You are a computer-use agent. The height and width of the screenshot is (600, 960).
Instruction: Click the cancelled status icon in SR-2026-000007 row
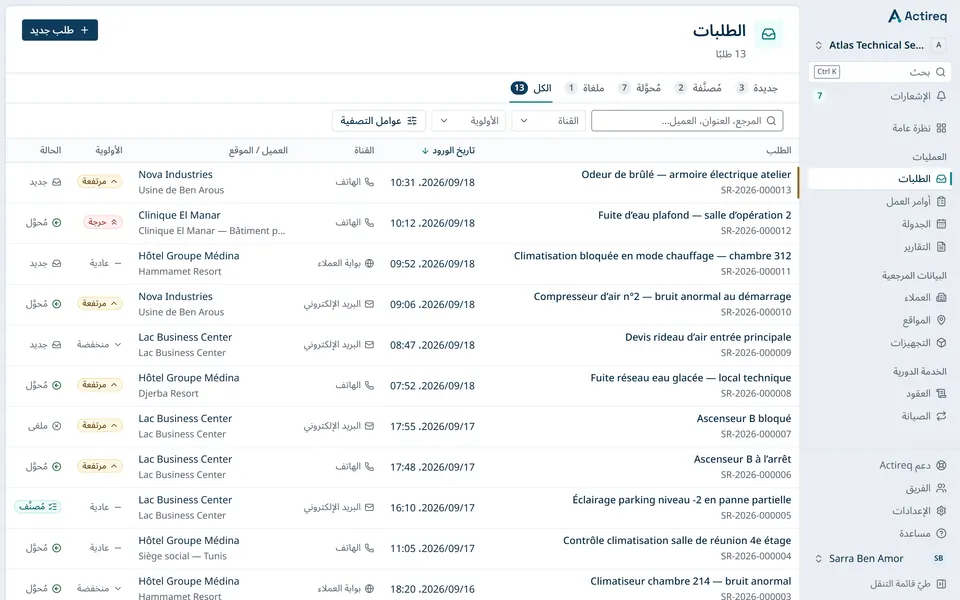56,426
